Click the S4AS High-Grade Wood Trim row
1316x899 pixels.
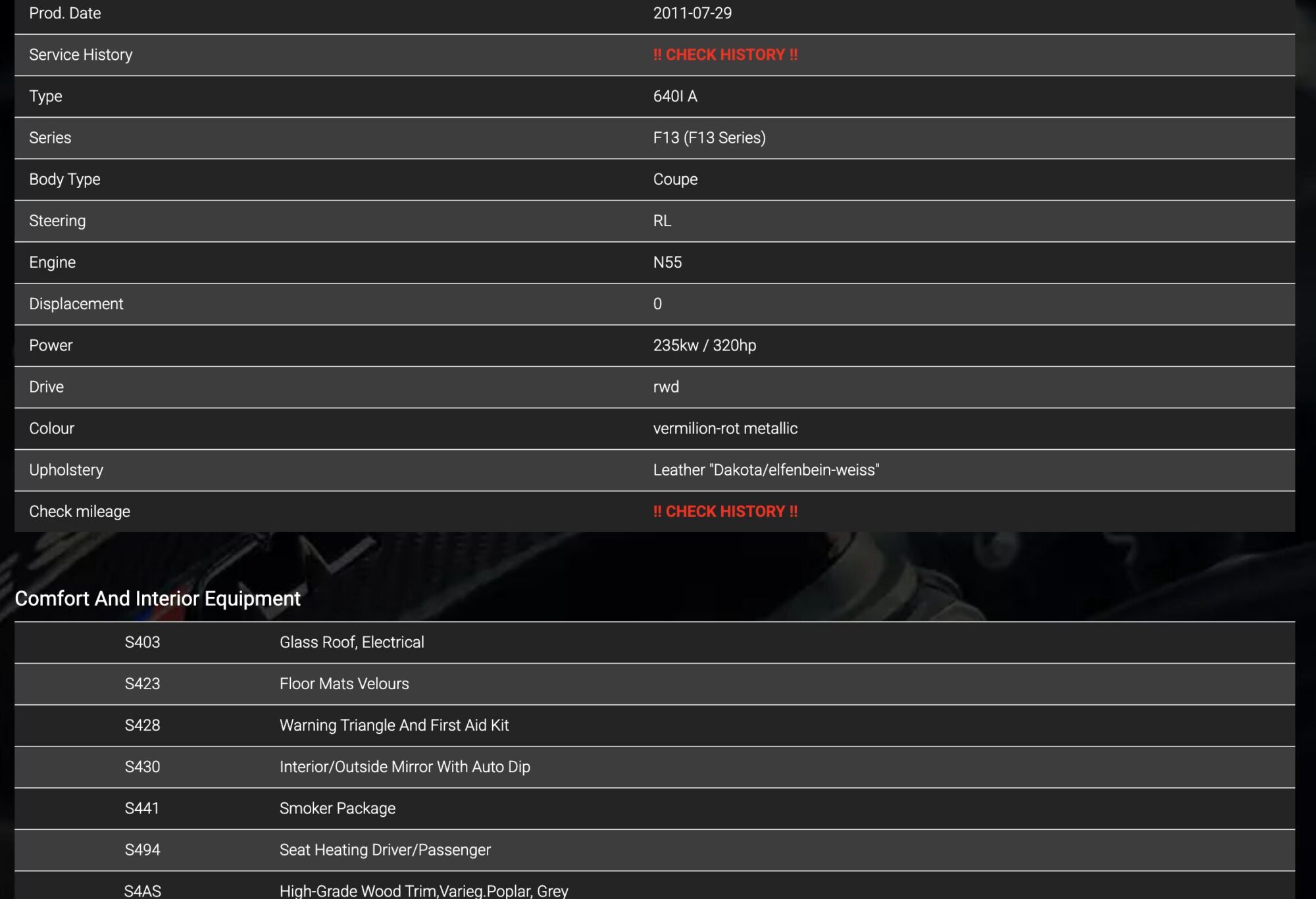(423, 890)
